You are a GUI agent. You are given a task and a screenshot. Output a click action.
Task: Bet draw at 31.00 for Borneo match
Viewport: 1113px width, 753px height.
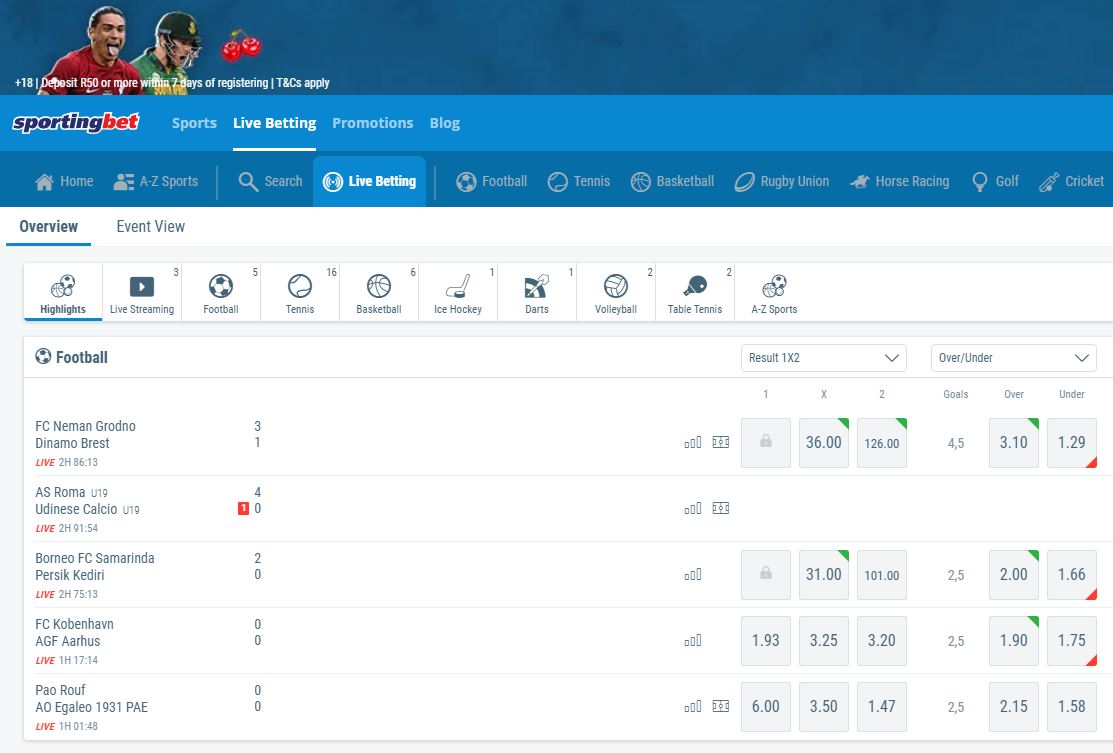(x=824, y=575)
